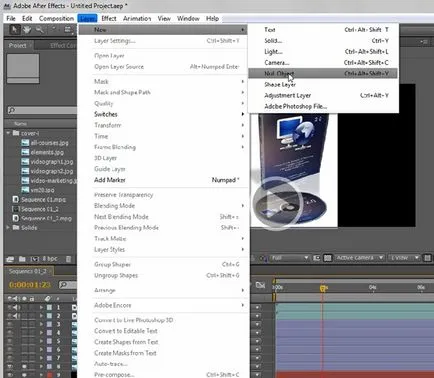434x378 pixels.
Task: Click the timeline search magnifier icon
Action: point(64,285)
